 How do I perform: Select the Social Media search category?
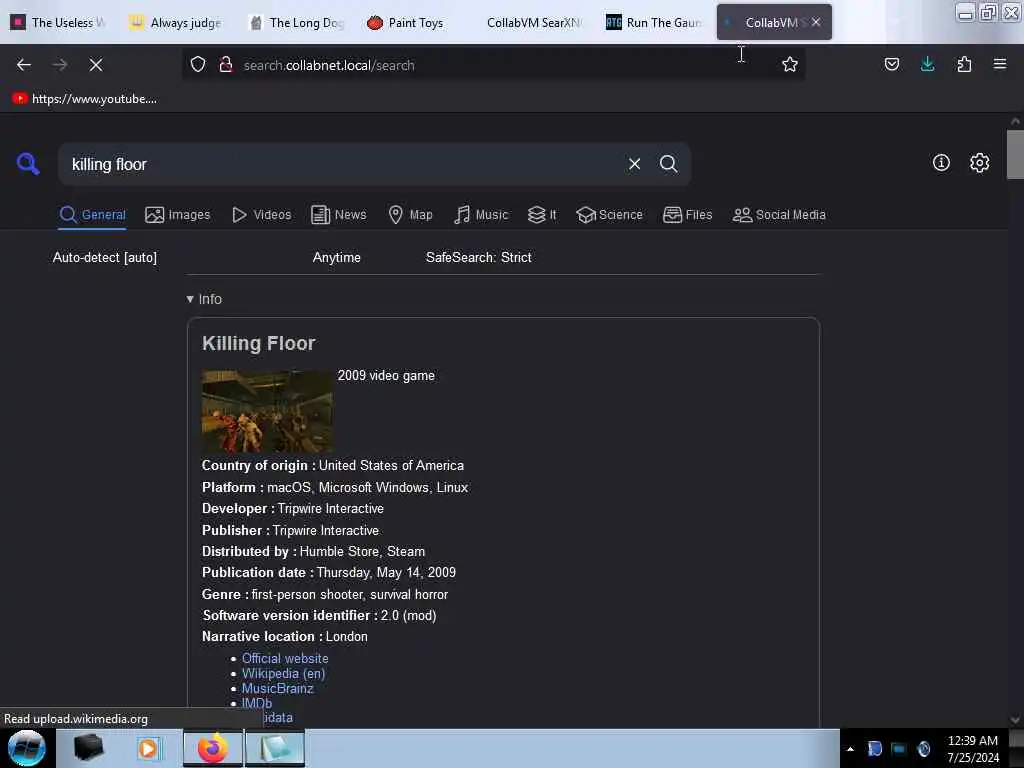(779, 215)
